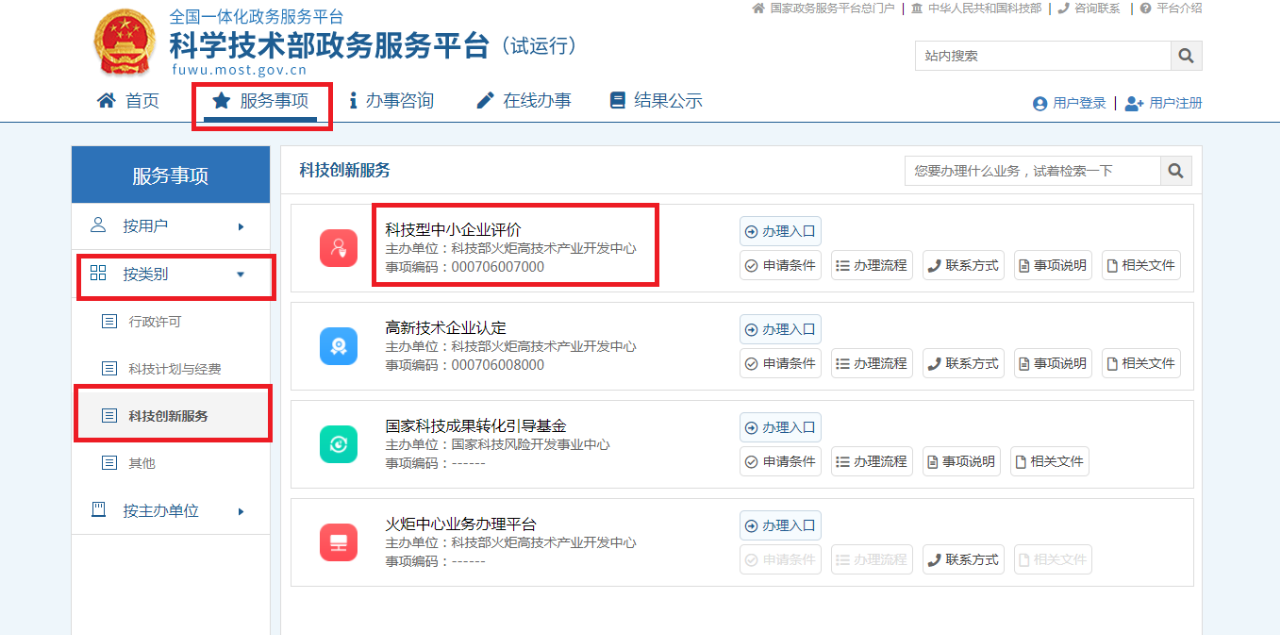Click the green 国家科技成果转化引导基金 icon
The height and width of the screenshot is (635, 1280).
pos(338,444)
